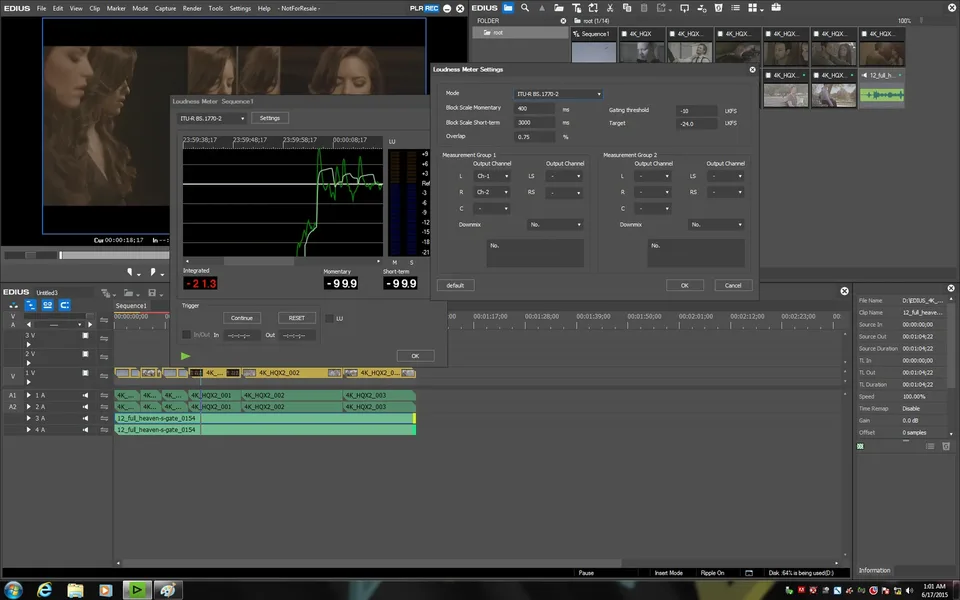Screen dimensions: 960x600
Task: Mute the 1 A audio track
Action: coord(85,396)
